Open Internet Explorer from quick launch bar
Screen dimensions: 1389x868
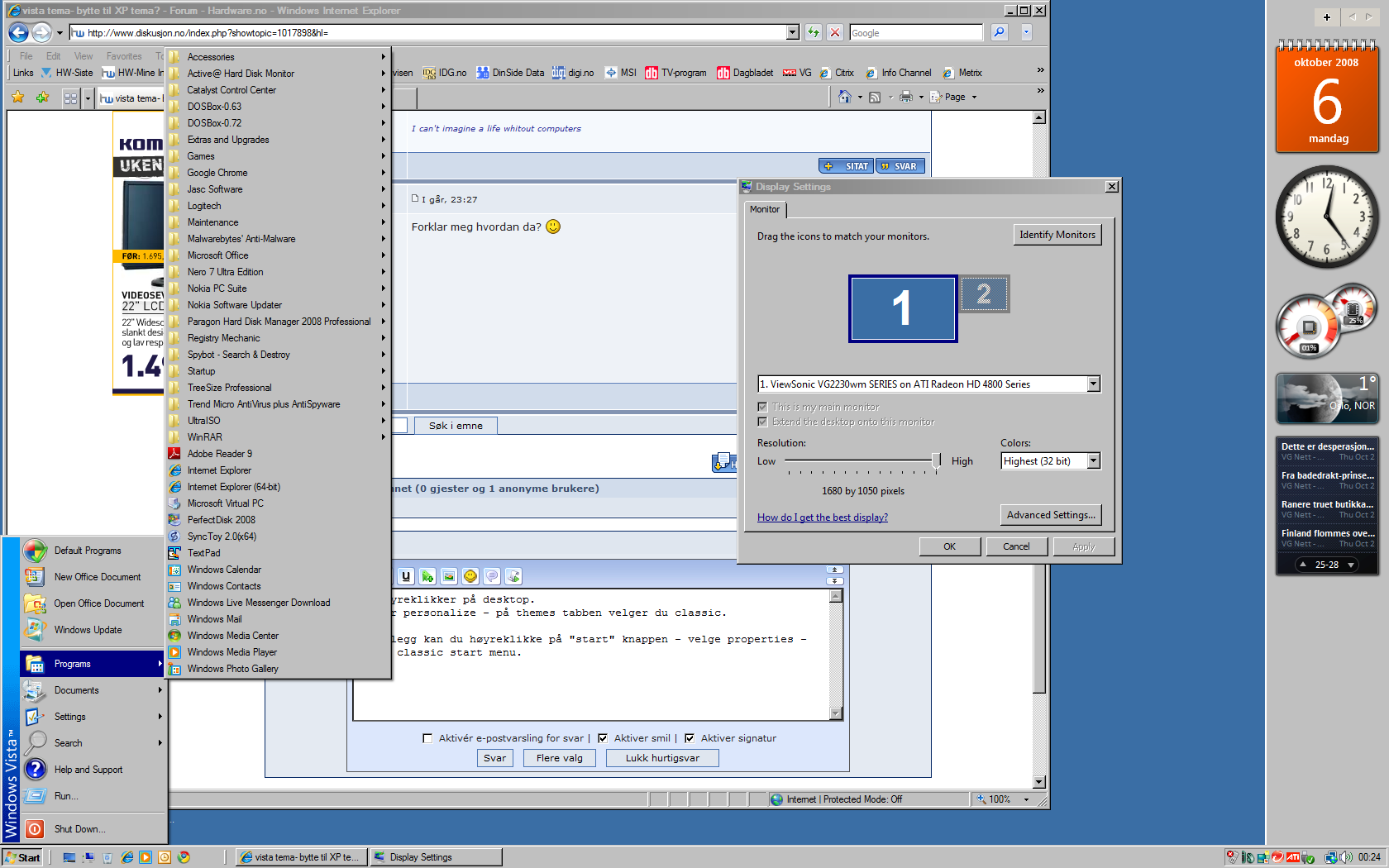tap(126, 857)
